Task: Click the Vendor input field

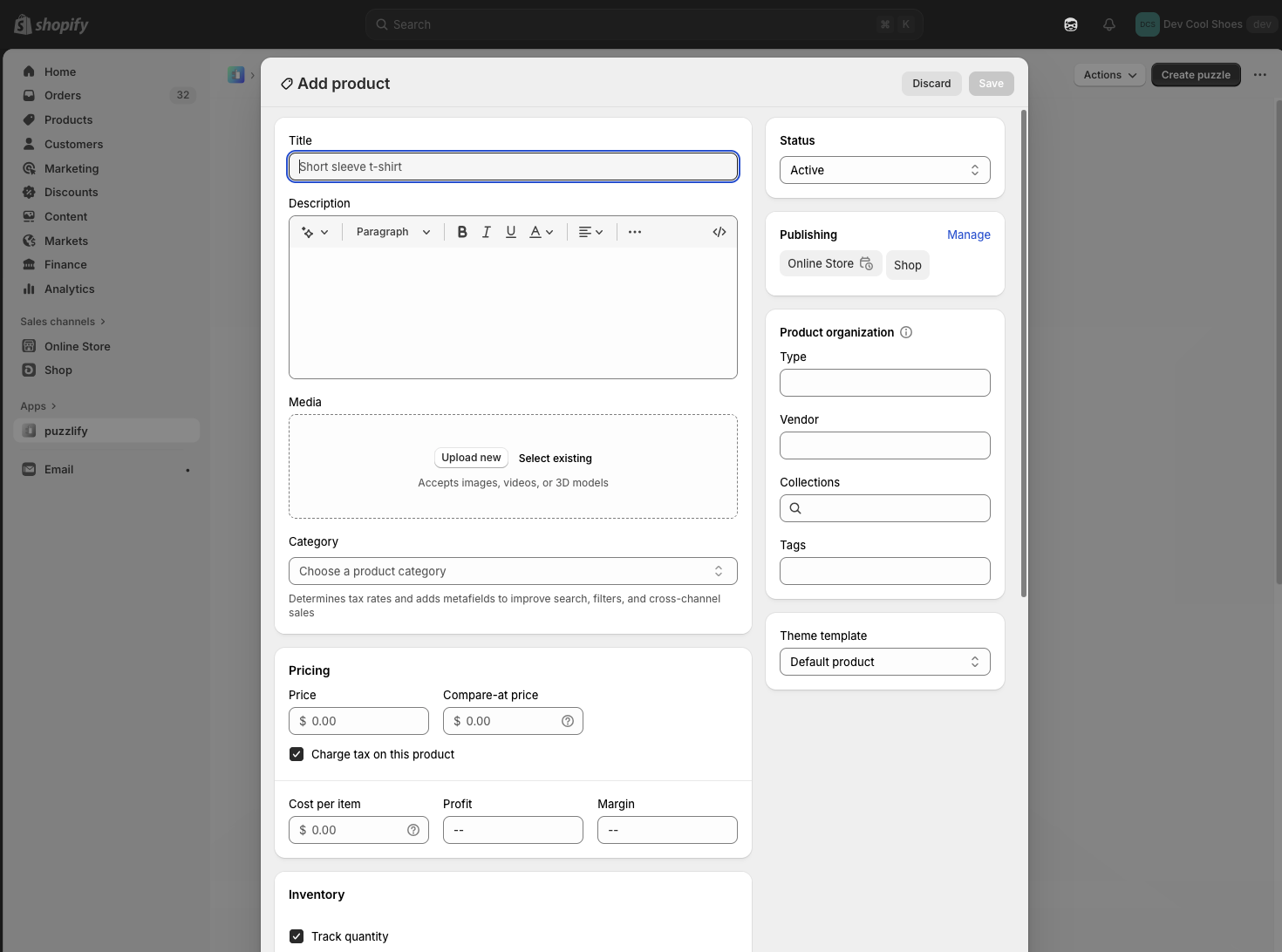Action: [885, 445]
